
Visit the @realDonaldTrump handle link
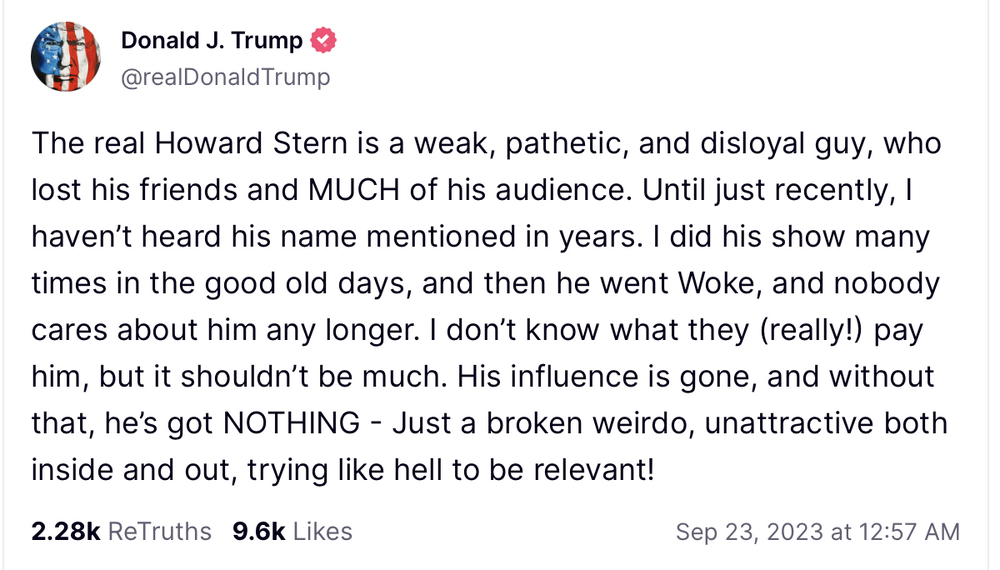pos(225,77)
